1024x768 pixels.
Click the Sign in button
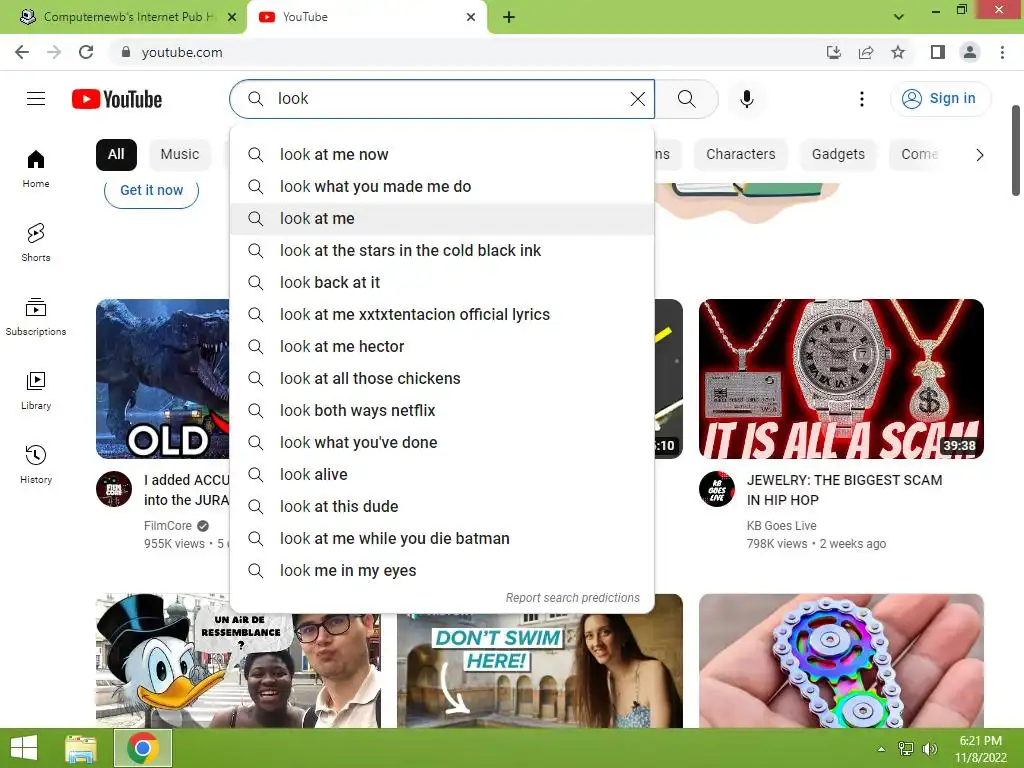tap(940, 99)
